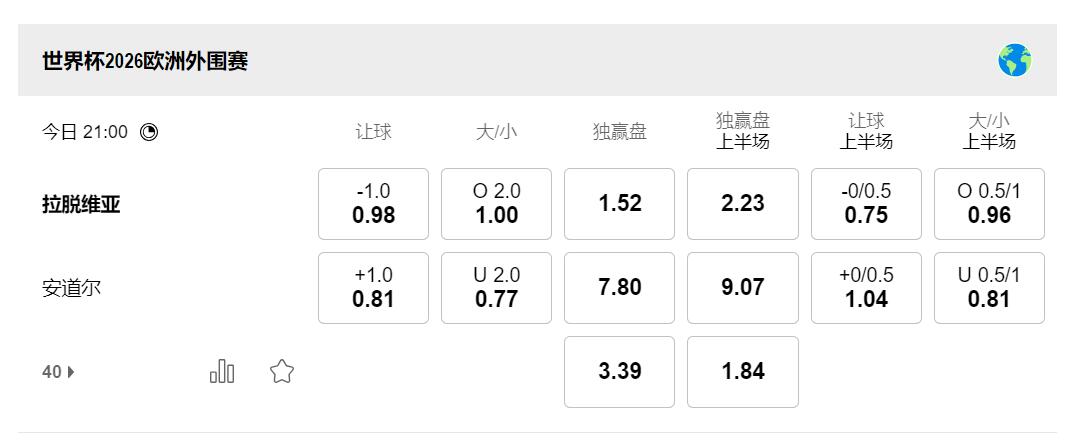Open match statistics bar chart icon
Image resolution: width=1071 pixels, height=442 pixels.
[222, 372]
